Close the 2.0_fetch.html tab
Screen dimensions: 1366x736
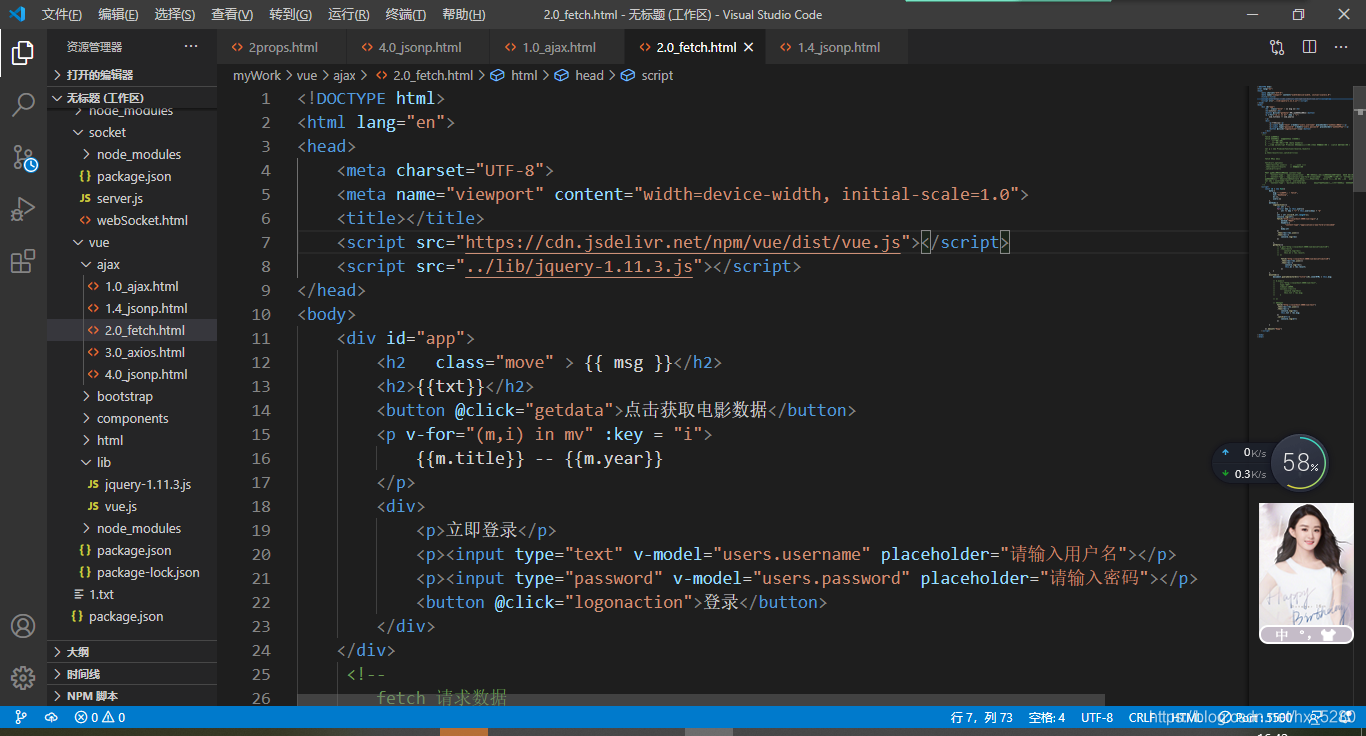(x=748, y=47)
